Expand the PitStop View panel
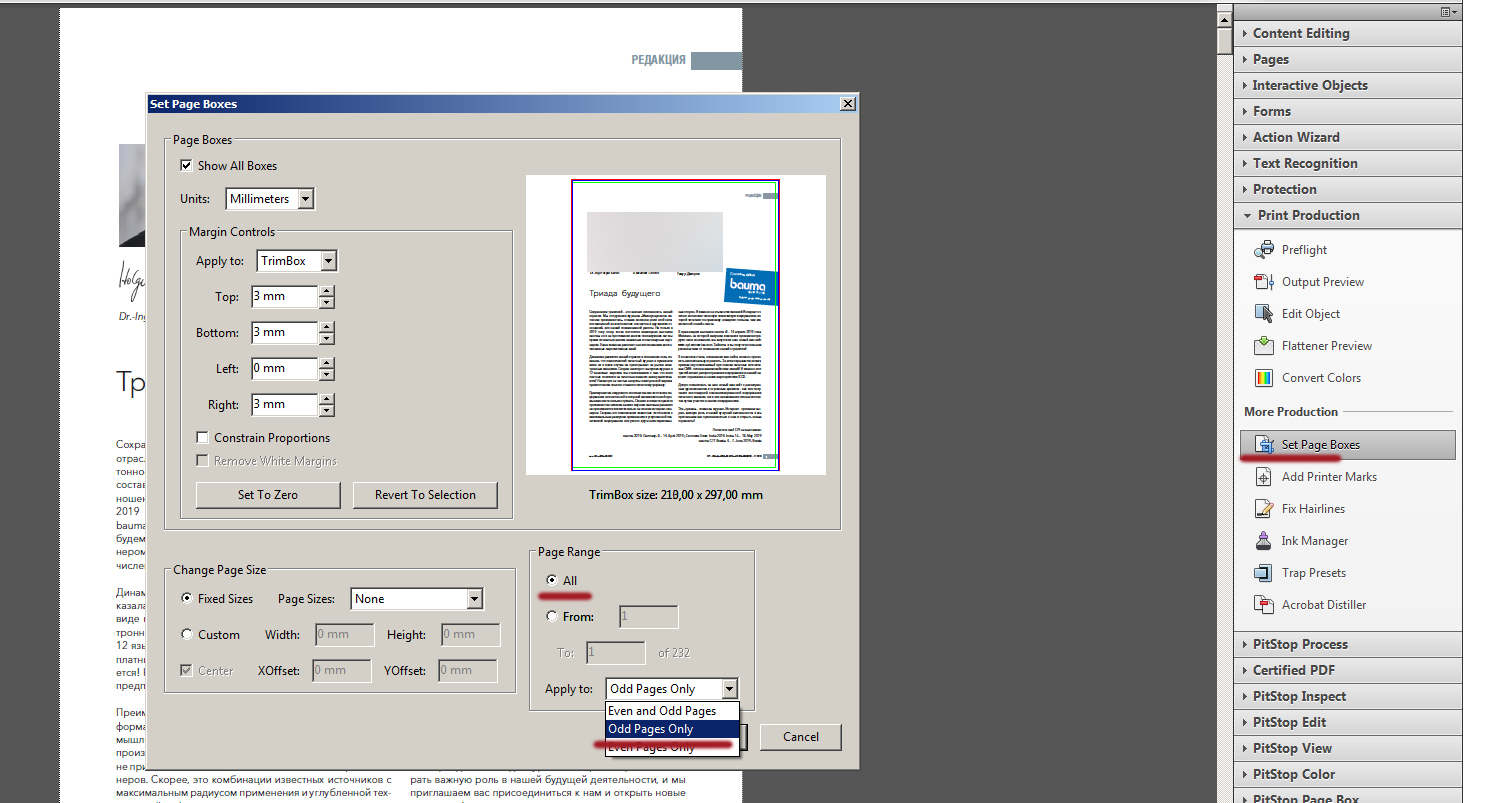Viewport: 1489px width, 803px height. (x=1347, y=748)
